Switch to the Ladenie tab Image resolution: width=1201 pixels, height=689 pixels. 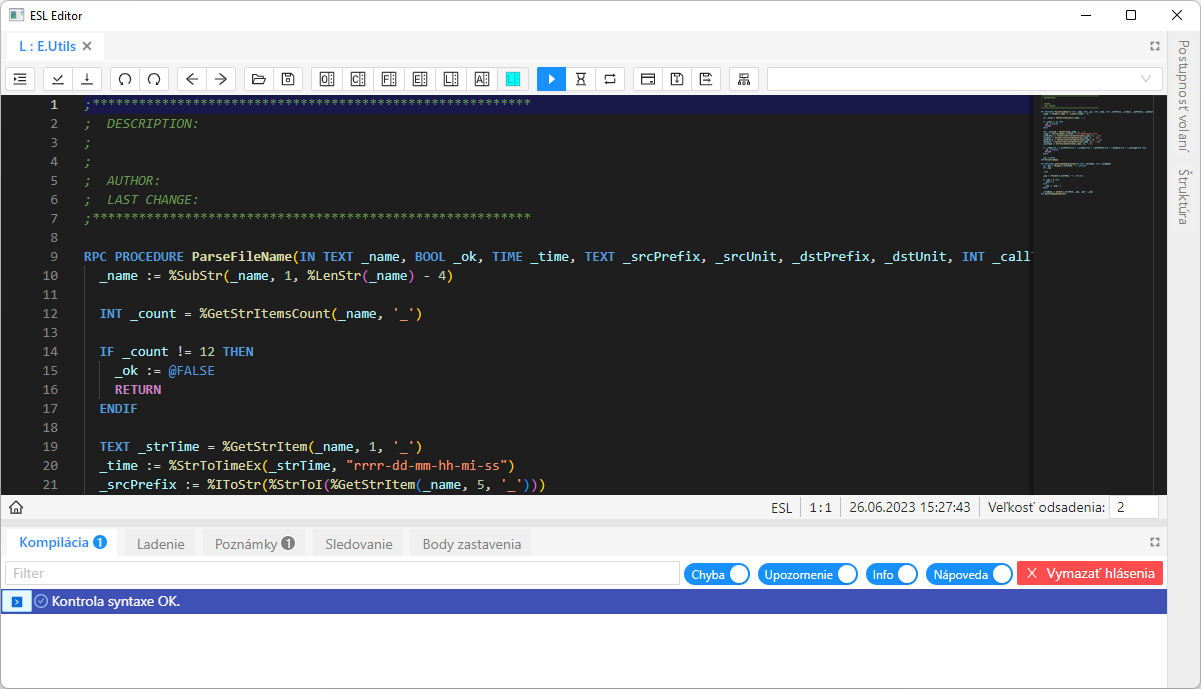pos(160,544)
